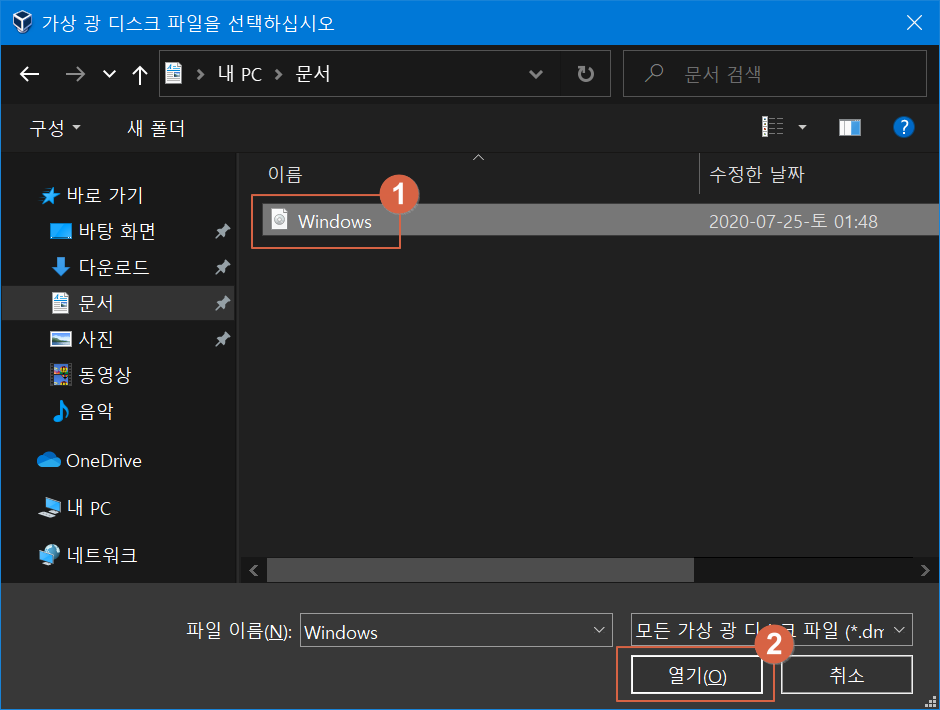Viewport: 940px width, 710px height.
Task: Click the date 2020-07-25-토 01:48
Action: click(793, 221)
